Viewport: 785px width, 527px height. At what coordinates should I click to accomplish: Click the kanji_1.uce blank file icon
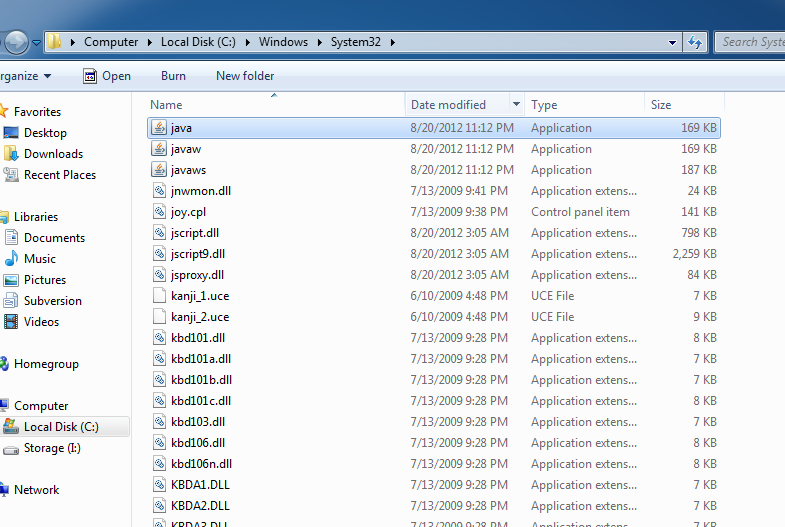pos(159,296)
